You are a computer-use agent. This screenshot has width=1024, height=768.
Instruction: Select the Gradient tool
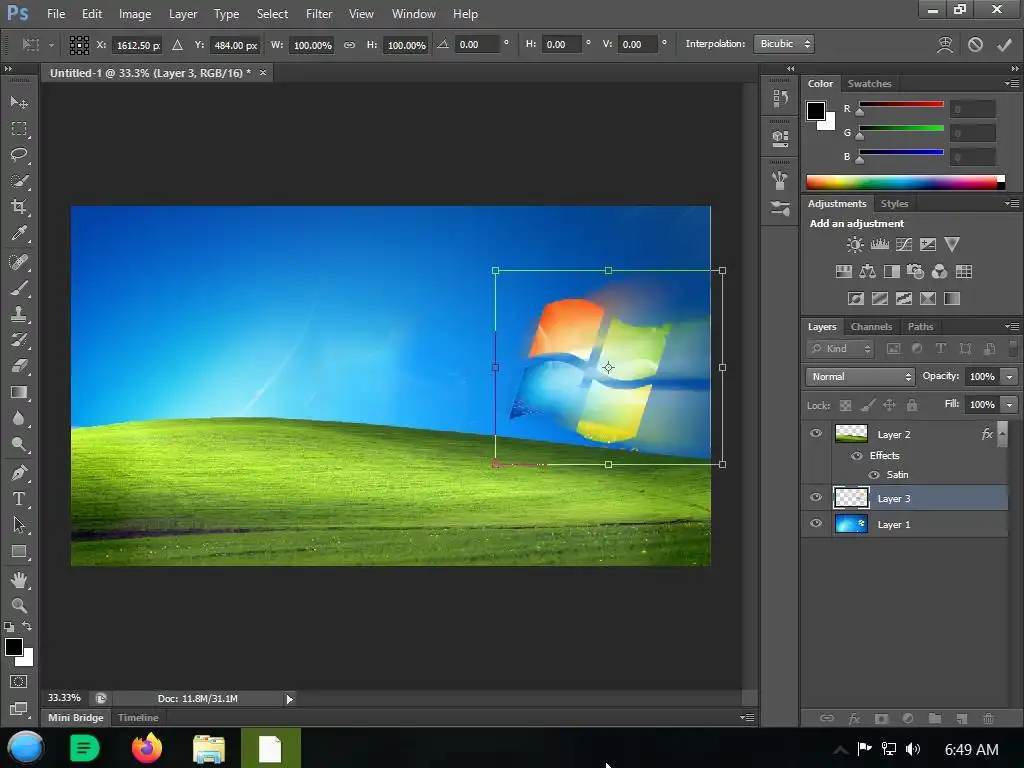click(x=19, y=392)
